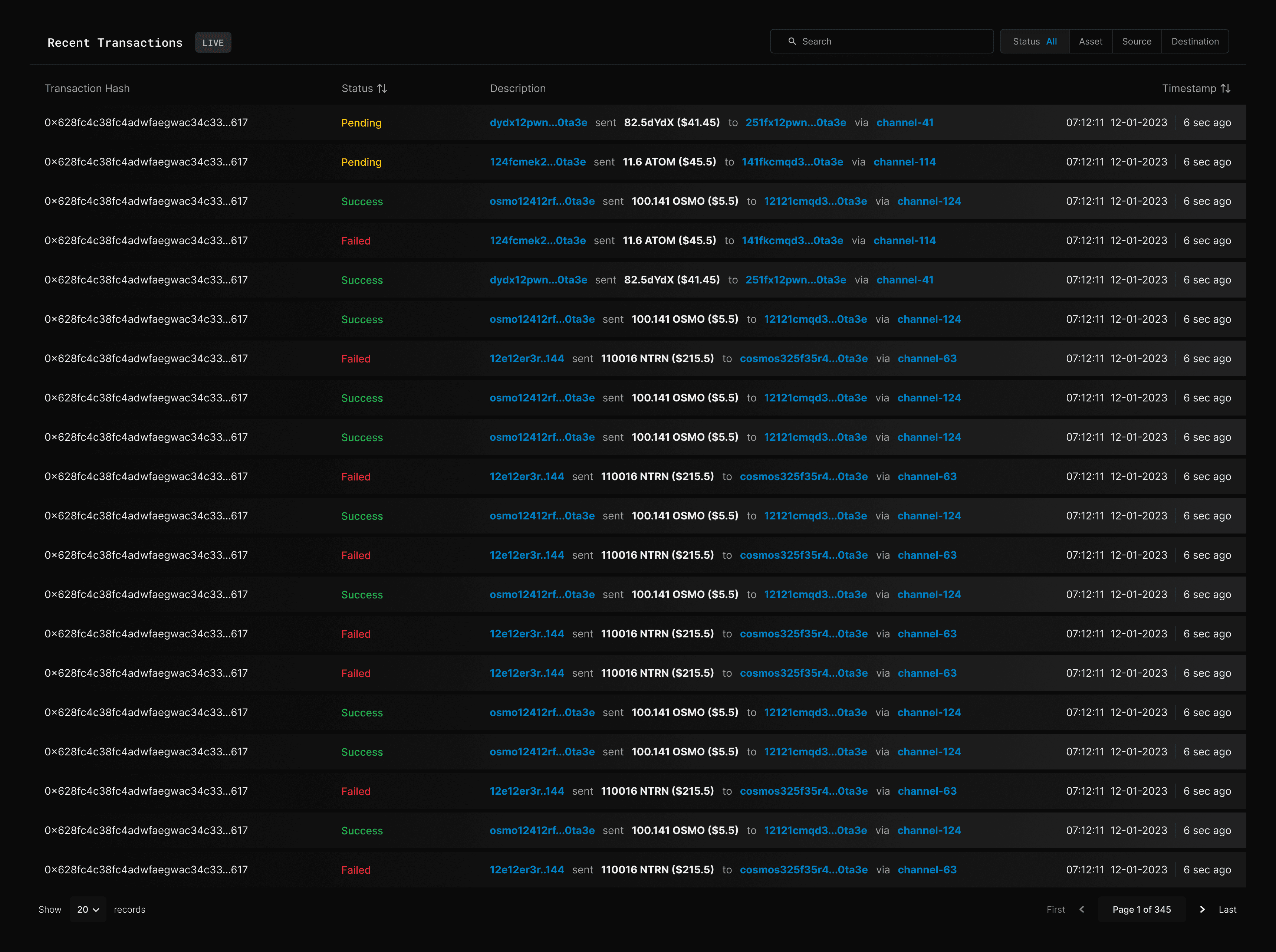This screenshot has height=952, width=1276.
Task: Open channel-114 link in second row
Action: click(x=904, y=162)
